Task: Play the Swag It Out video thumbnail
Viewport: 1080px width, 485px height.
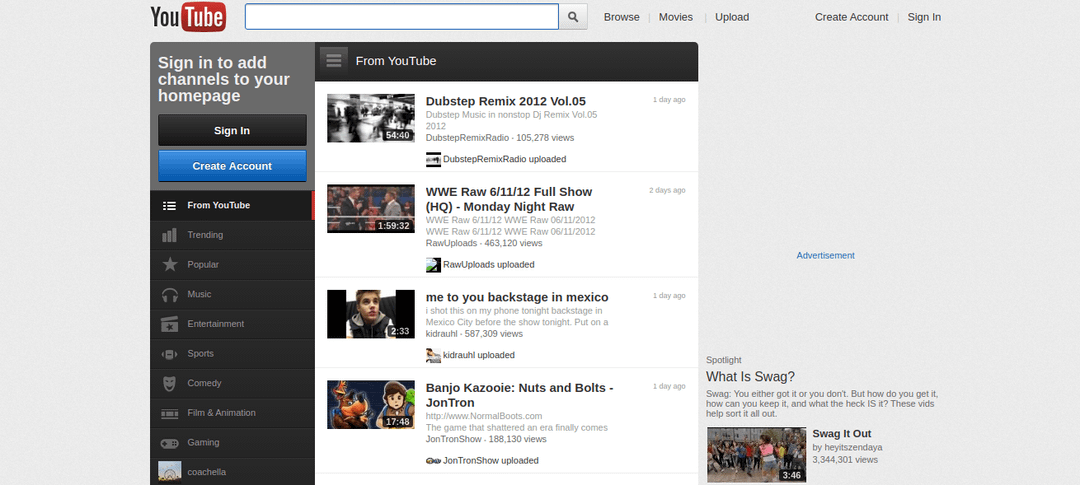Action: click(x=755, y=455)
